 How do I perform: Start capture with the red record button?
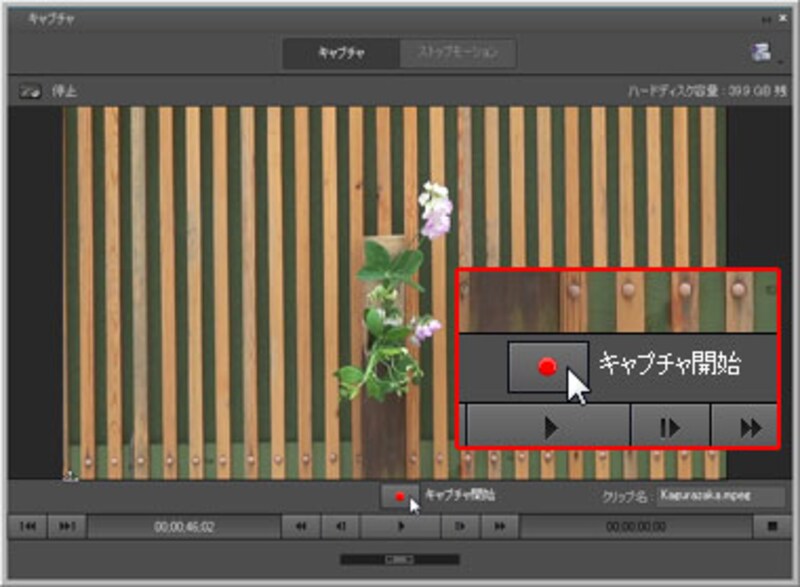(399, 496)
